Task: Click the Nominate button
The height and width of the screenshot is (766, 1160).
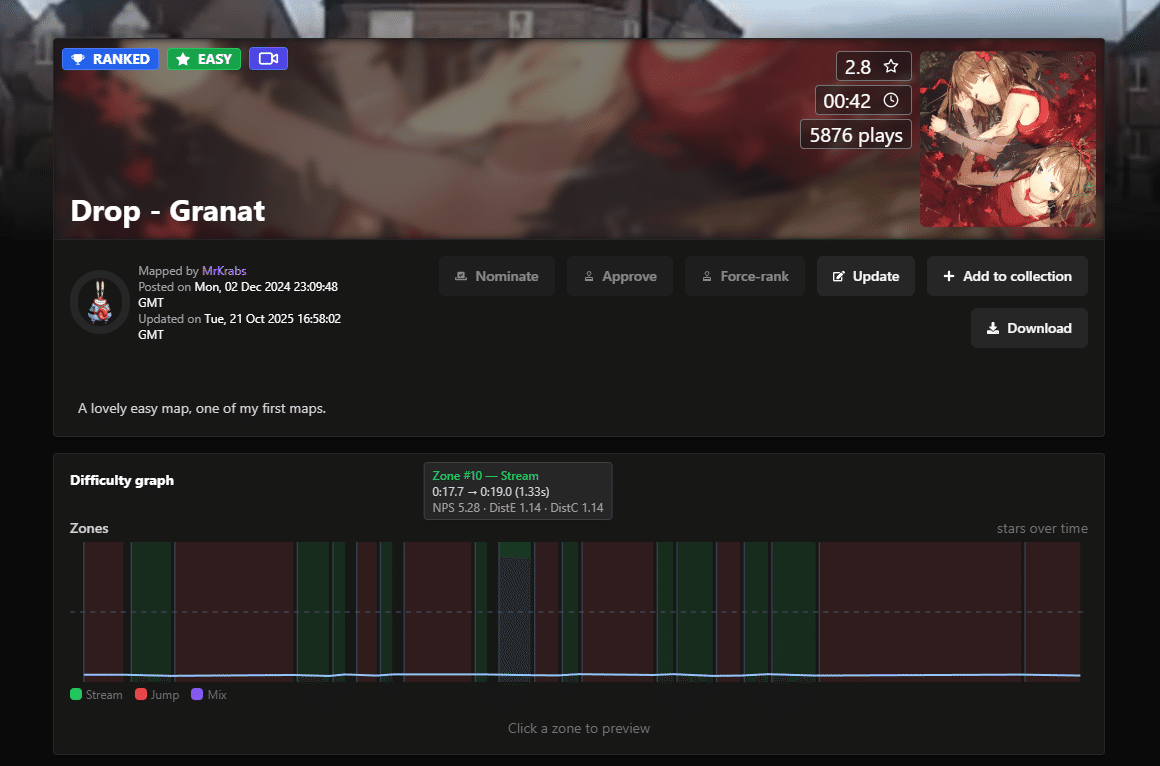Action: point(496,276)
